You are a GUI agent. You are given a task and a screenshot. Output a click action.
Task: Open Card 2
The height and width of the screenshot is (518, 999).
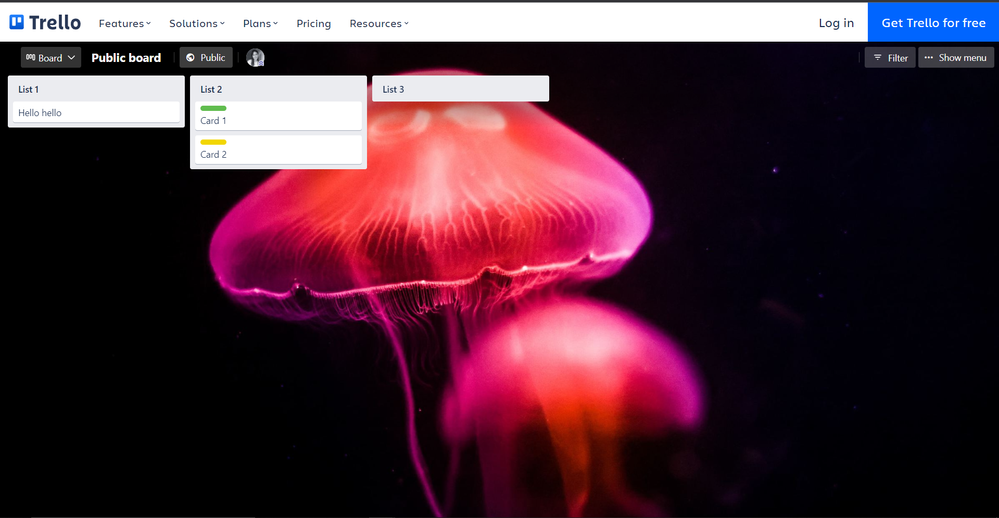tap(278, 150)
